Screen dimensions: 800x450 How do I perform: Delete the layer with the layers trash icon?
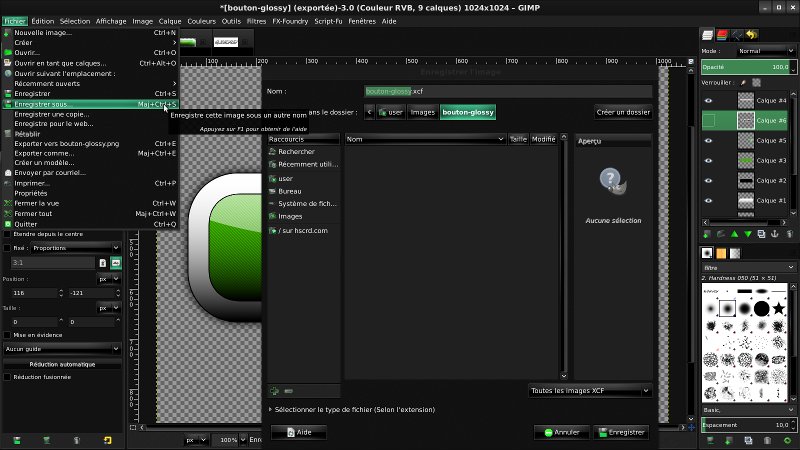click(789, 234)
